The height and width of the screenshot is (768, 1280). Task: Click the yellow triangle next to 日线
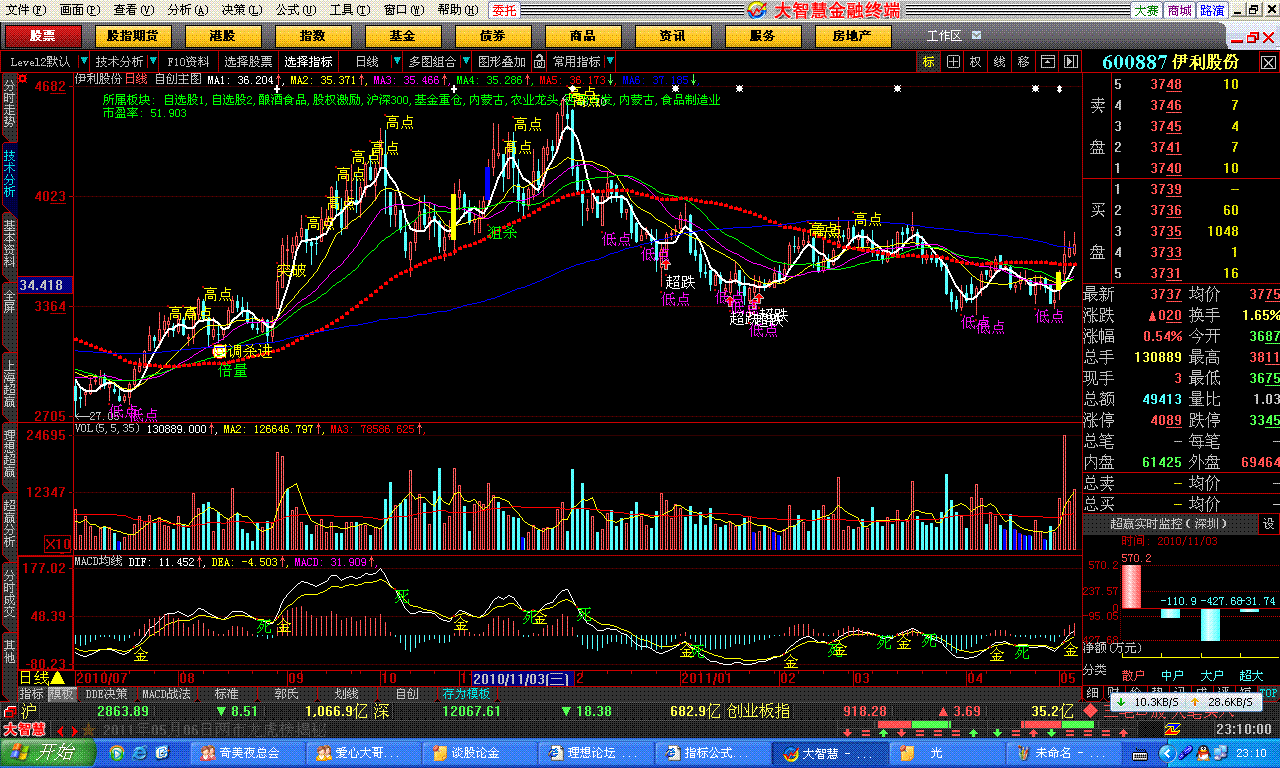pos(57,678)
